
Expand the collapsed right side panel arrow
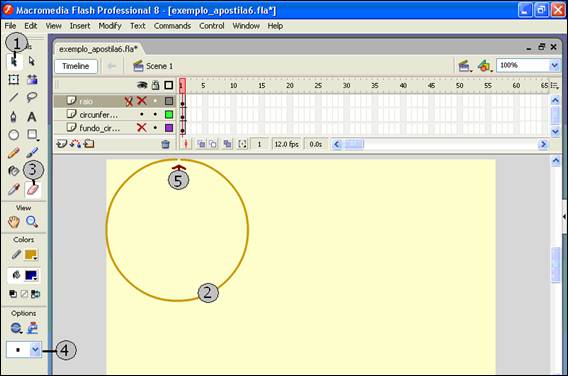tap(564, 217)
